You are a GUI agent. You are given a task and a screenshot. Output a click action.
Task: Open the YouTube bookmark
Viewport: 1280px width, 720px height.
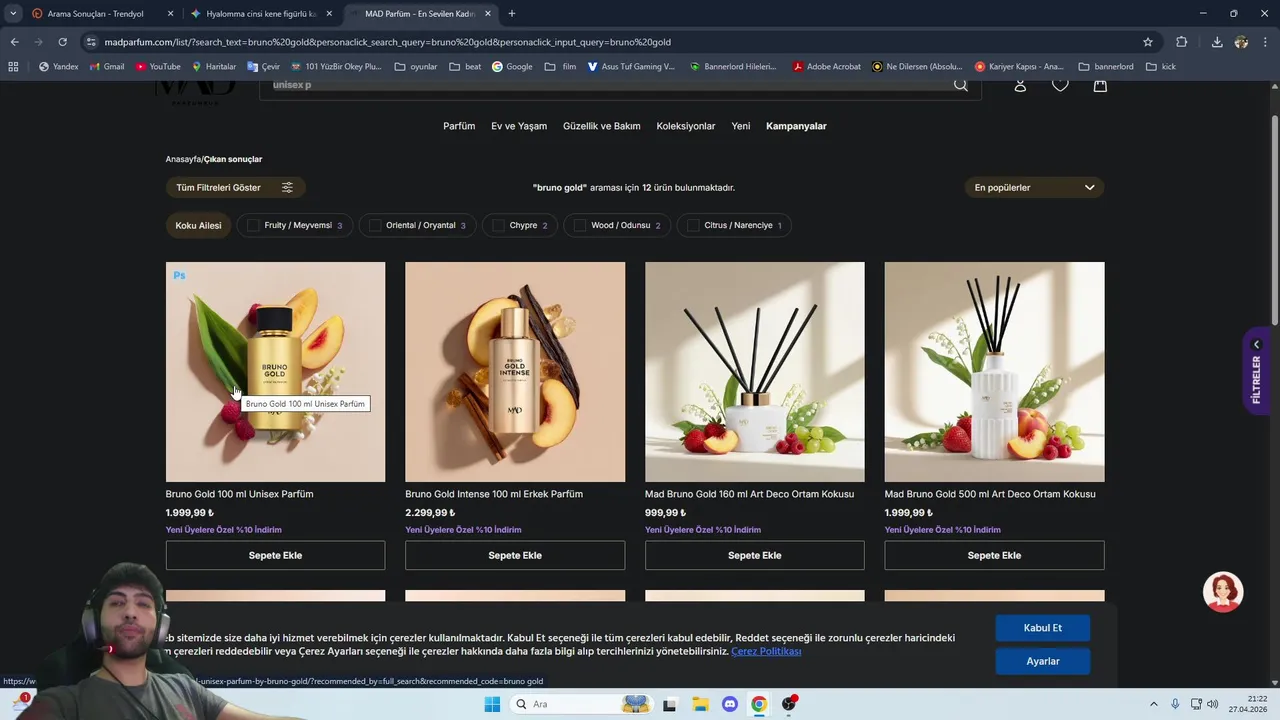pyautogui.click(x=158, y=67)
